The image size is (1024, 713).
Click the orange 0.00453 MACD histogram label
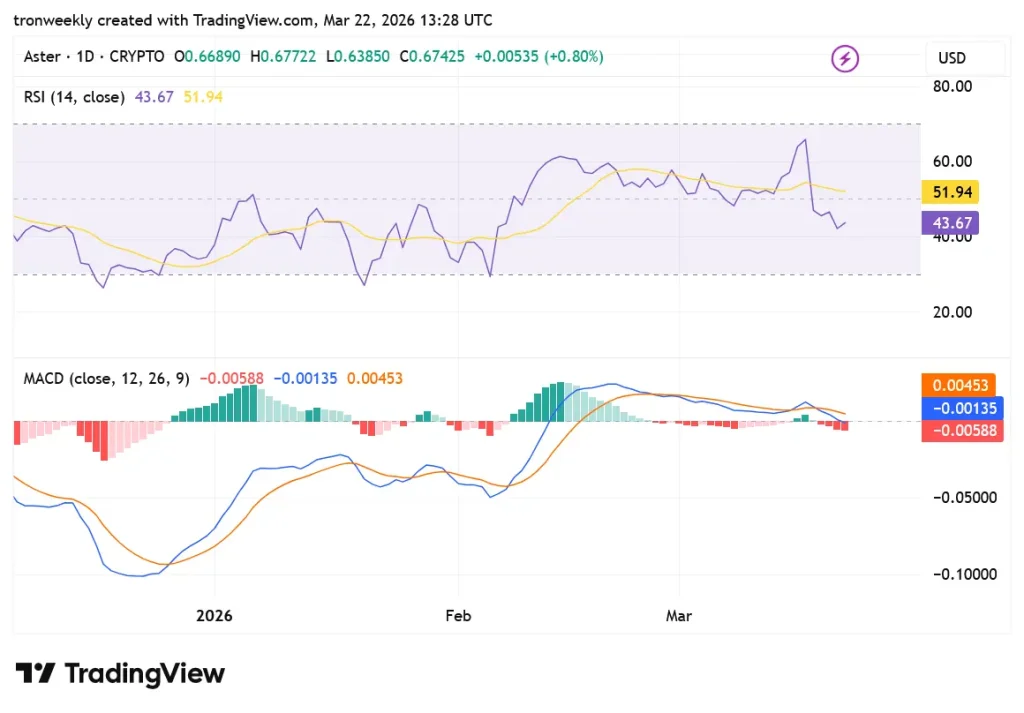(959, 384)
